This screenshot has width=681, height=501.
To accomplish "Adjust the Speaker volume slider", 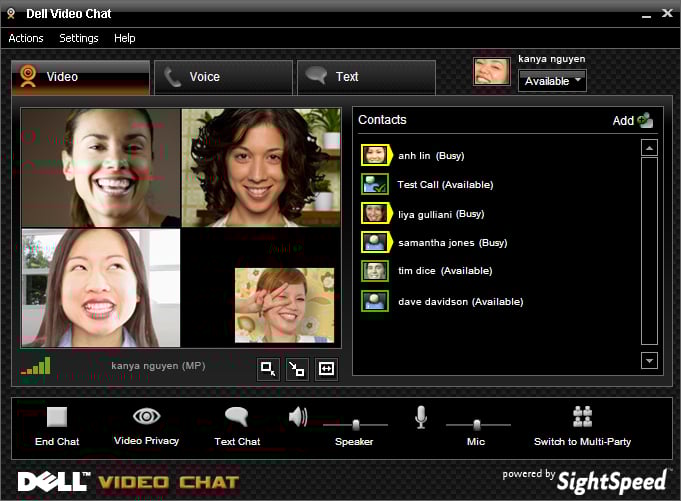I will pos(355,425).
